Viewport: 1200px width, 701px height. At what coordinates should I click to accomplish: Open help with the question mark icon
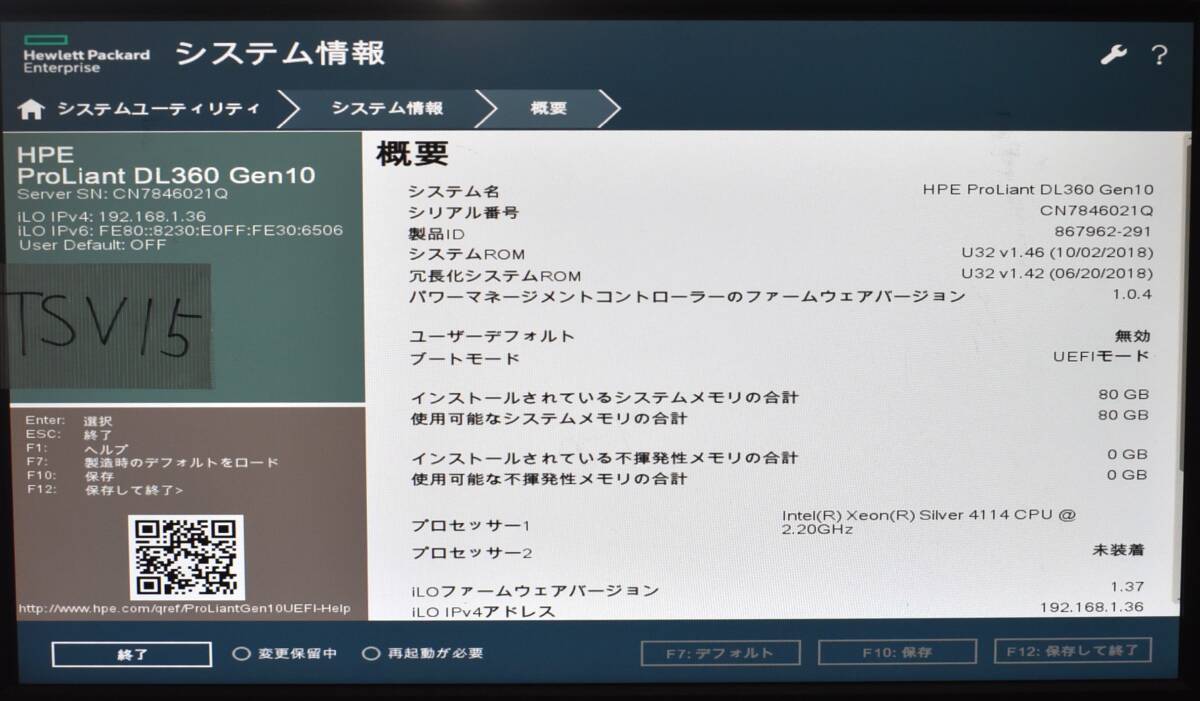[1159, 55]
